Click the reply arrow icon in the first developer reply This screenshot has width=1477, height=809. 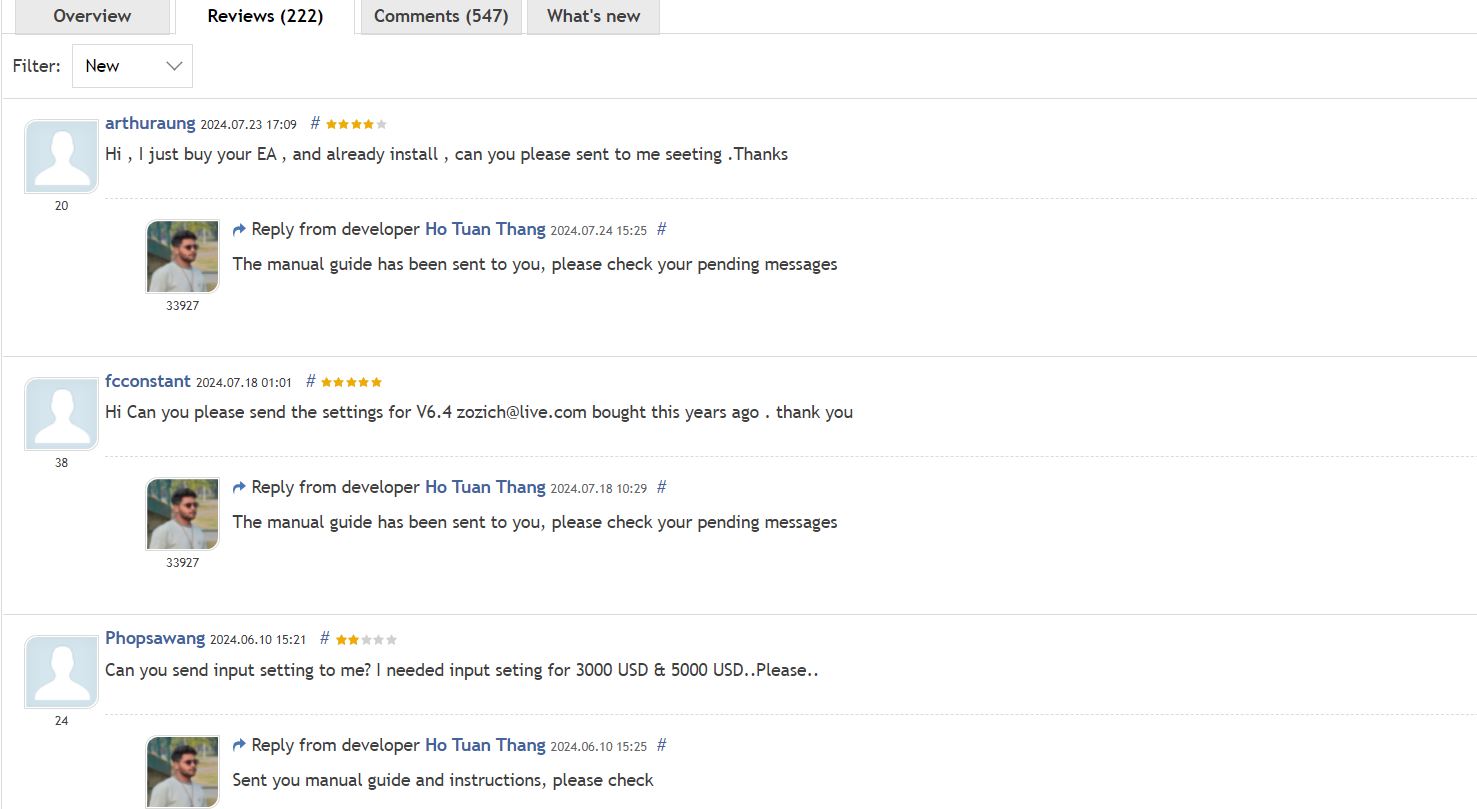point(239,228)
